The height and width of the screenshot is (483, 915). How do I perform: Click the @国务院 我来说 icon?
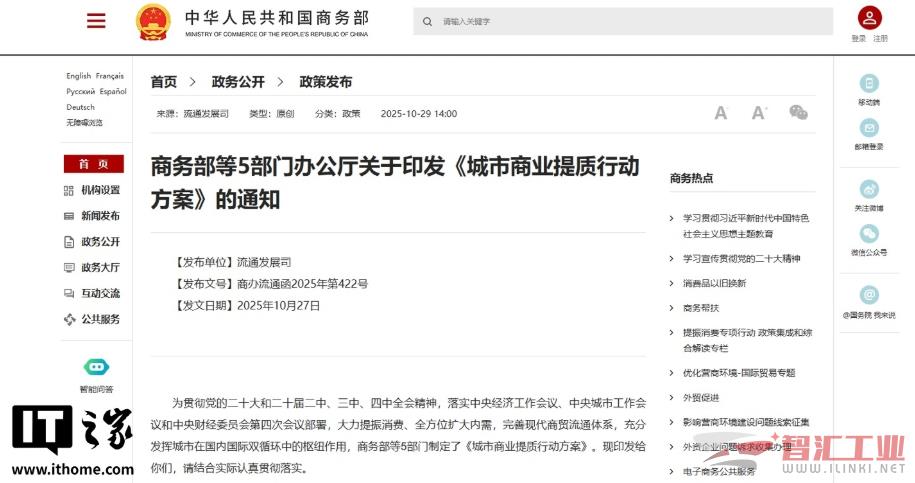(x=869, y=295)
